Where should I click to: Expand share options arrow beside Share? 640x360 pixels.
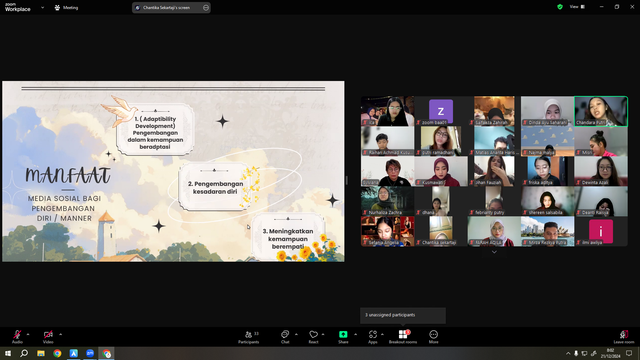coord(356,334)
